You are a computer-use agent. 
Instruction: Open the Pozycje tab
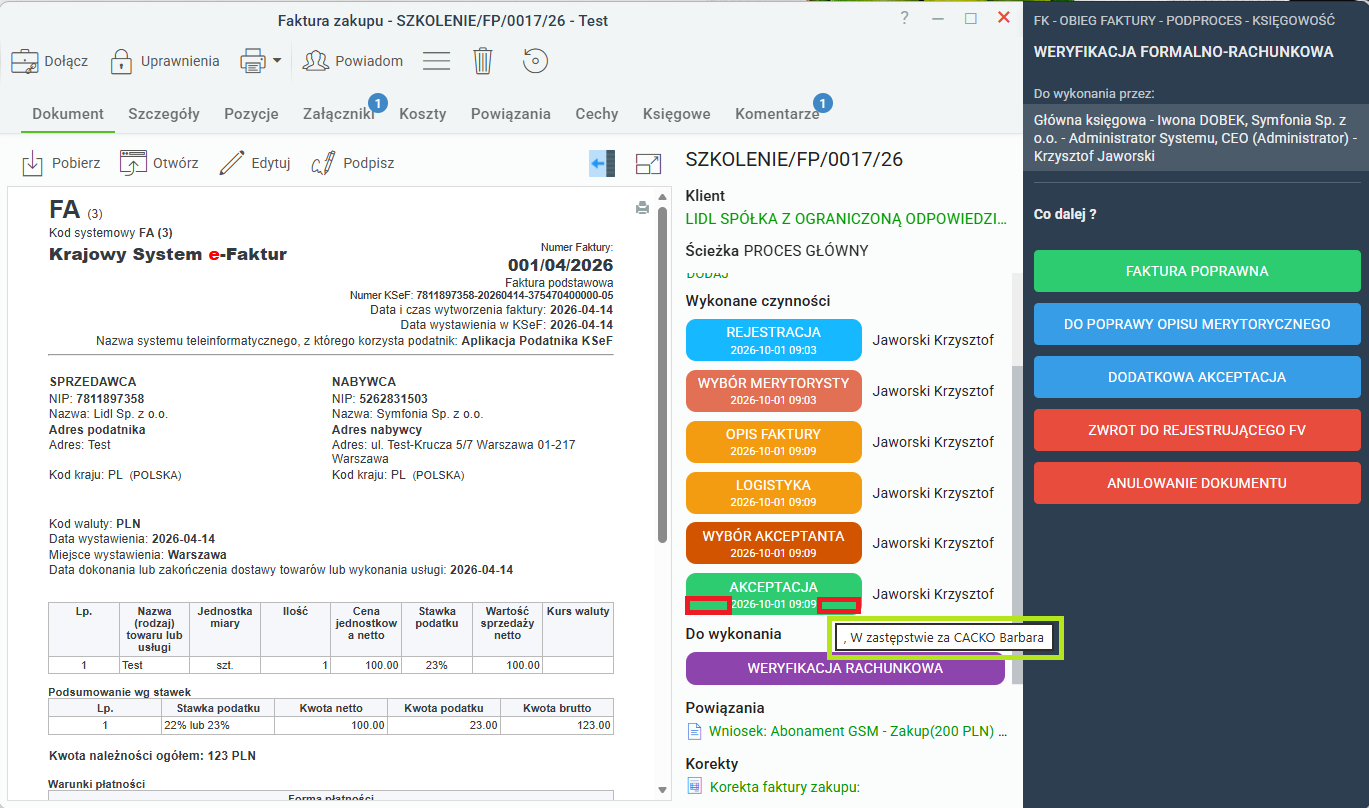click(251, 114)
